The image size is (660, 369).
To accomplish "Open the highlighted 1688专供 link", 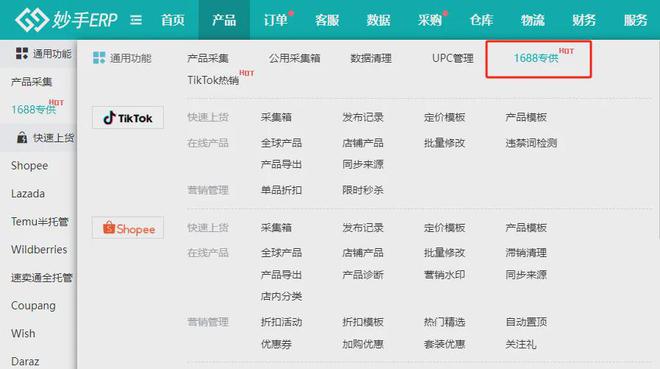I will point(536,58).
